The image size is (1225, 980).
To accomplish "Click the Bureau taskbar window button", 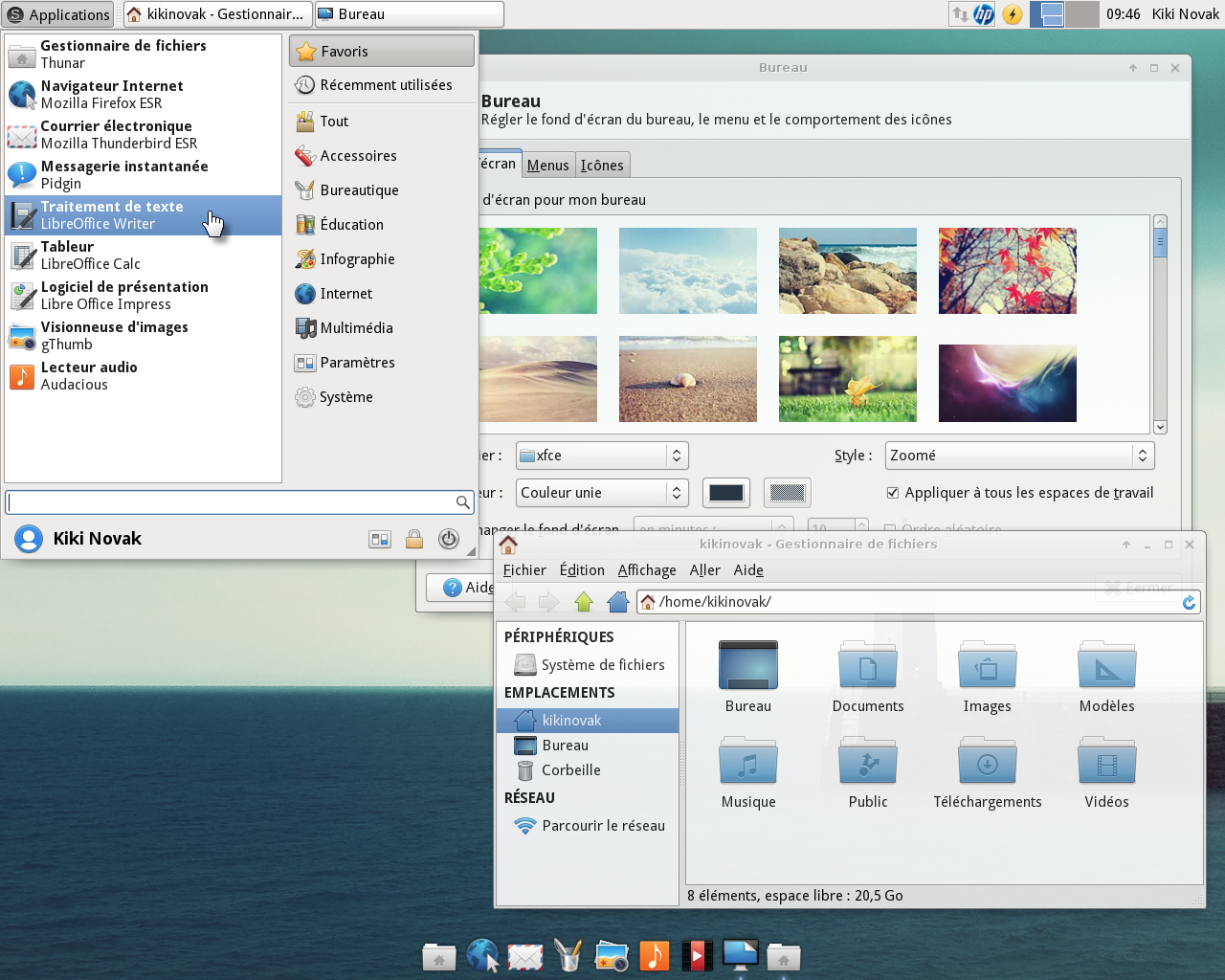I will coord(409,14).
